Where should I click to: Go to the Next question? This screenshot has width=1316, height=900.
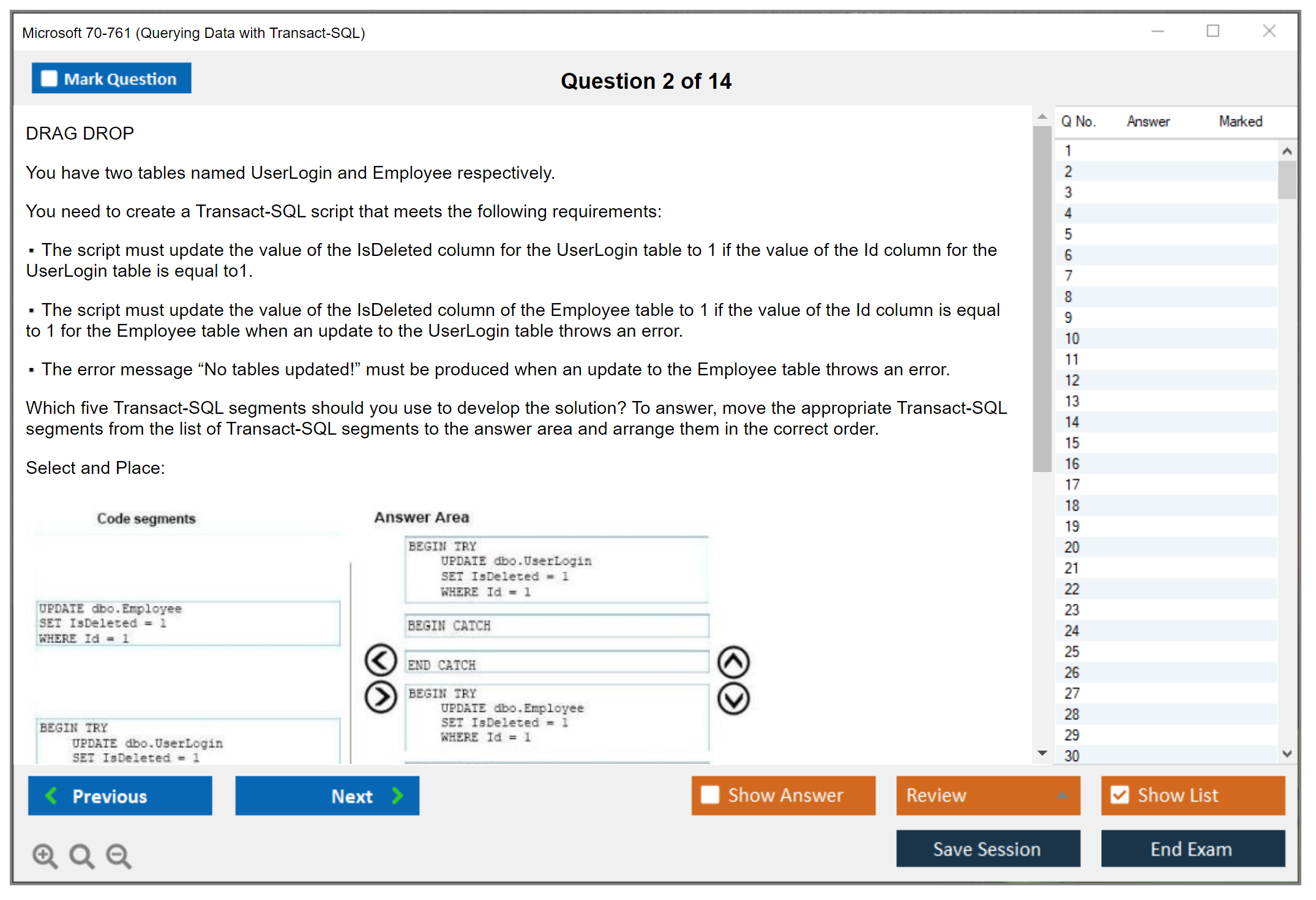point(327,795)
